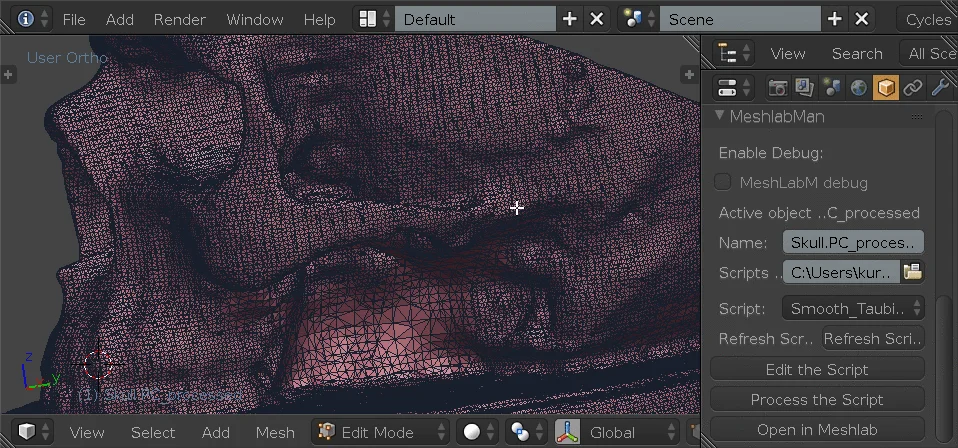Add a new screen layout
958x448 pixels.
[x=569, y=19]
